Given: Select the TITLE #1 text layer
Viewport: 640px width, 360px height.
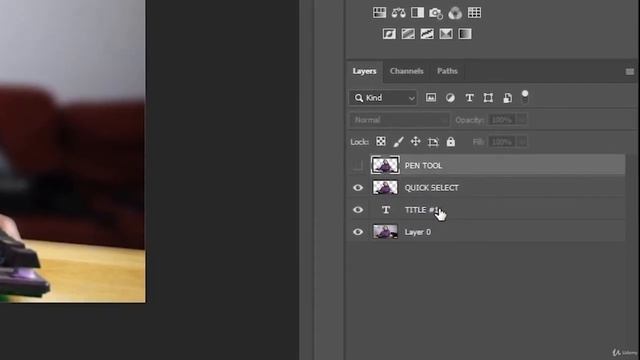Looking at the screenshot, I should (x=422, y=210).
